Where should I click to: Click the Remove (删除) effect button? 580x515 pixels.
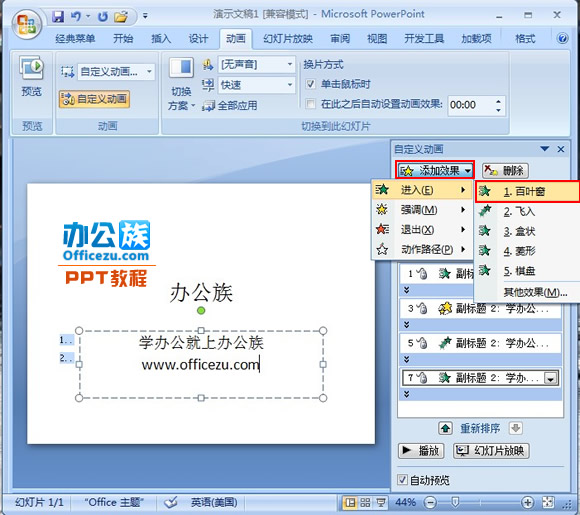505,171
